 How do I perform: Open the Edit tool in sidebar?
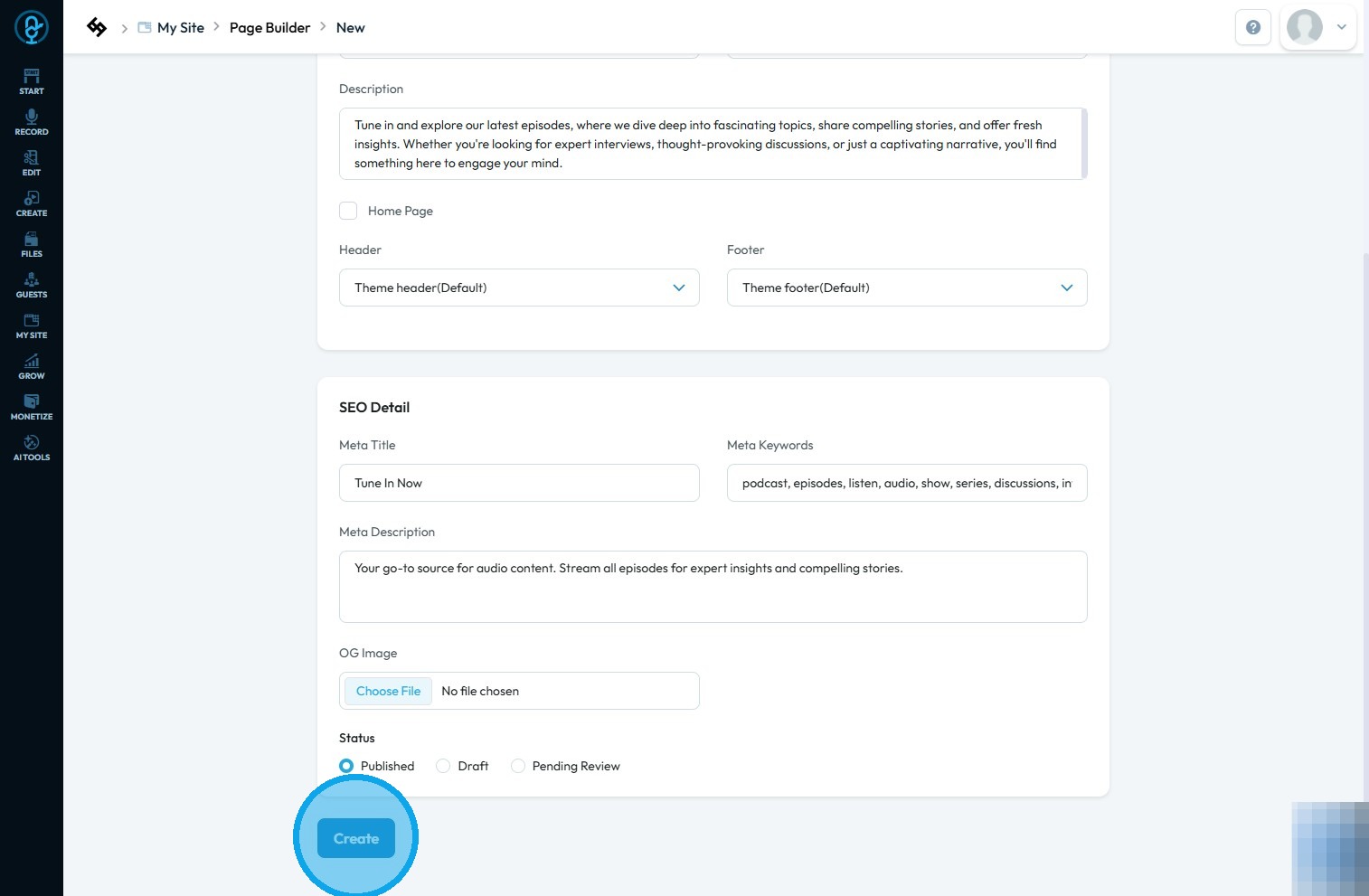click(x=32, y=163)
